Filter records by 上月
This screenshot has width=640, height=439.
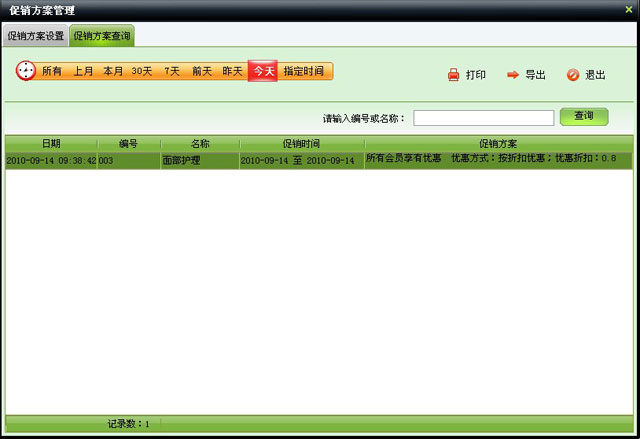[x=83, y=72]
